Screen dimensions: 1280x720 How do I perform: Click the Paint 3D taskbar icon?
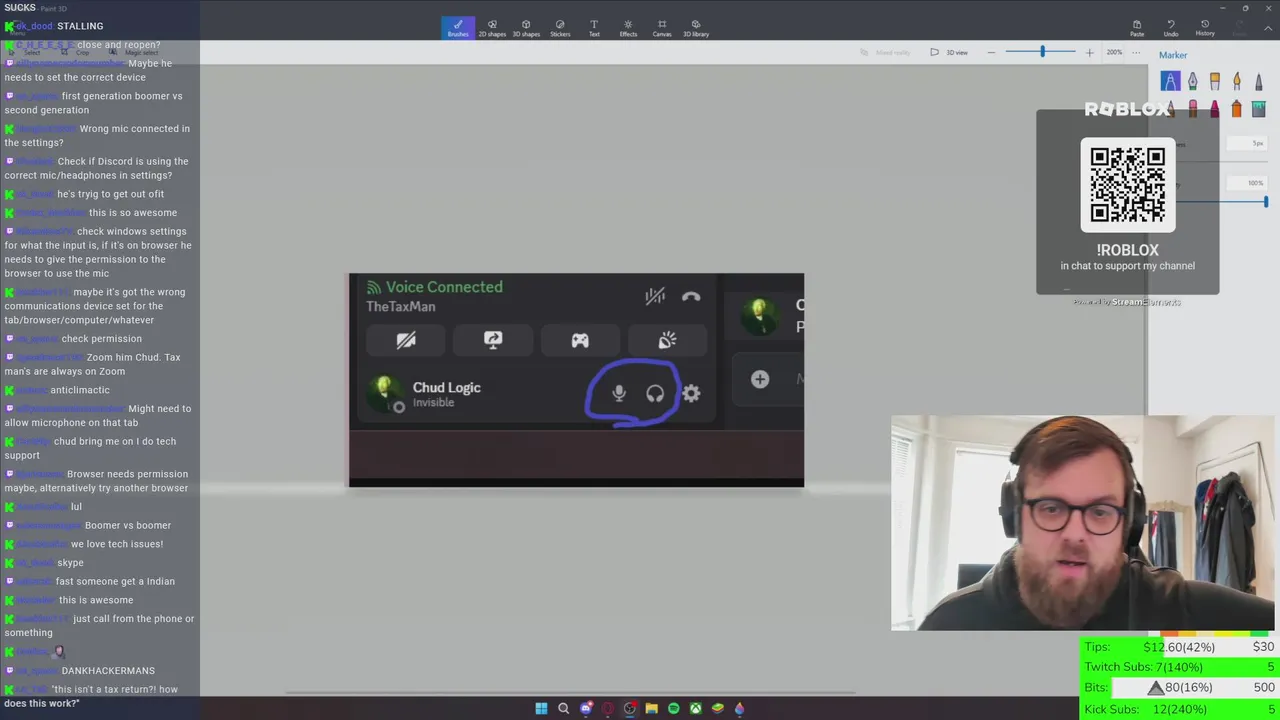(x=739, y=708)
